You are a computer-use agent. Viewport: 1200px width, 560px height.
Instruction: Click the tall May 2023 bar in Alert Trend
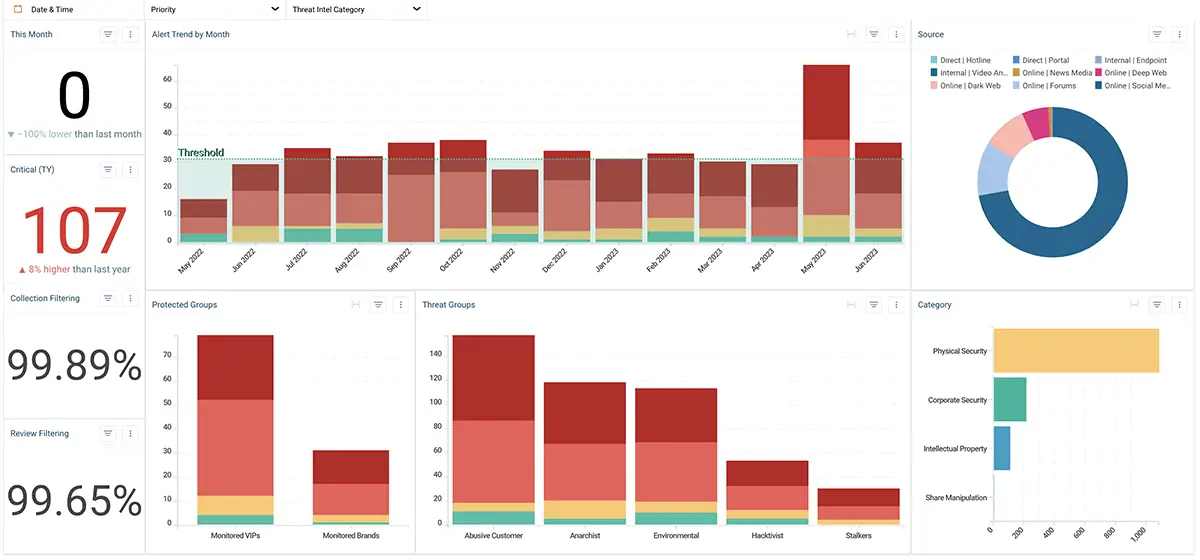pos(826,153)
